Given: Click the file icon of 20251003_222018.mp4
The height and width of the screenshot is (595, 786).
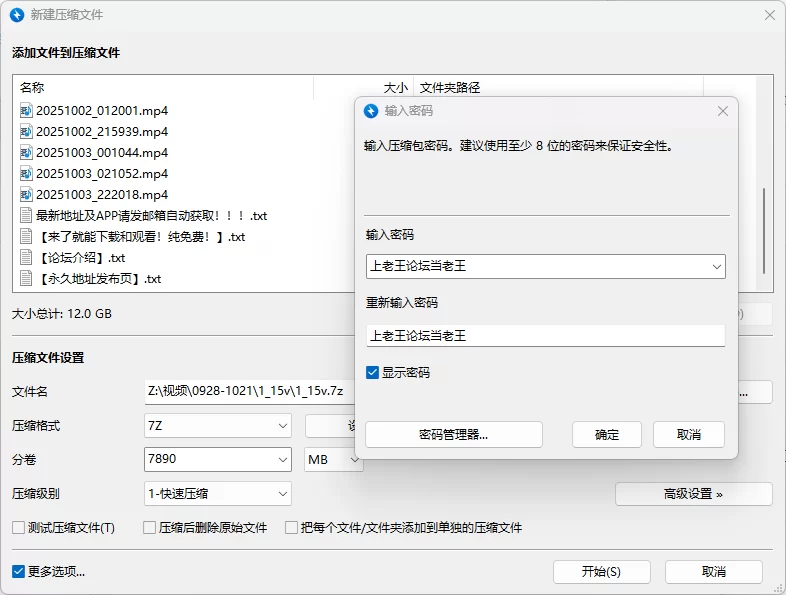Looking at the screenshot, I should (x=26, y=194).
